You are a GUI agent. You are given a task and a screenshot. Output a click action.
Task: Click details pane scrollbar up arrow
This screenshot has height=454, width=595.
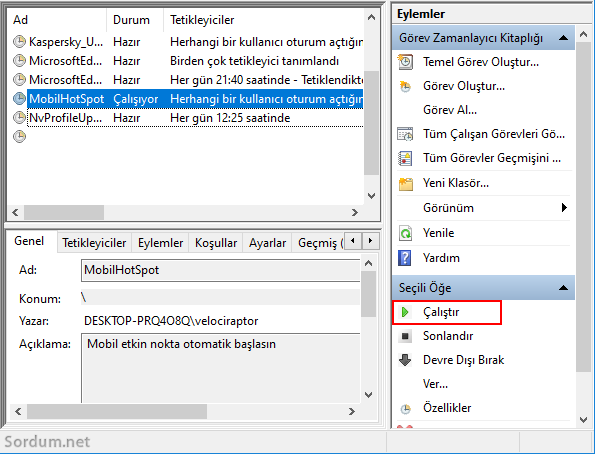368,263
